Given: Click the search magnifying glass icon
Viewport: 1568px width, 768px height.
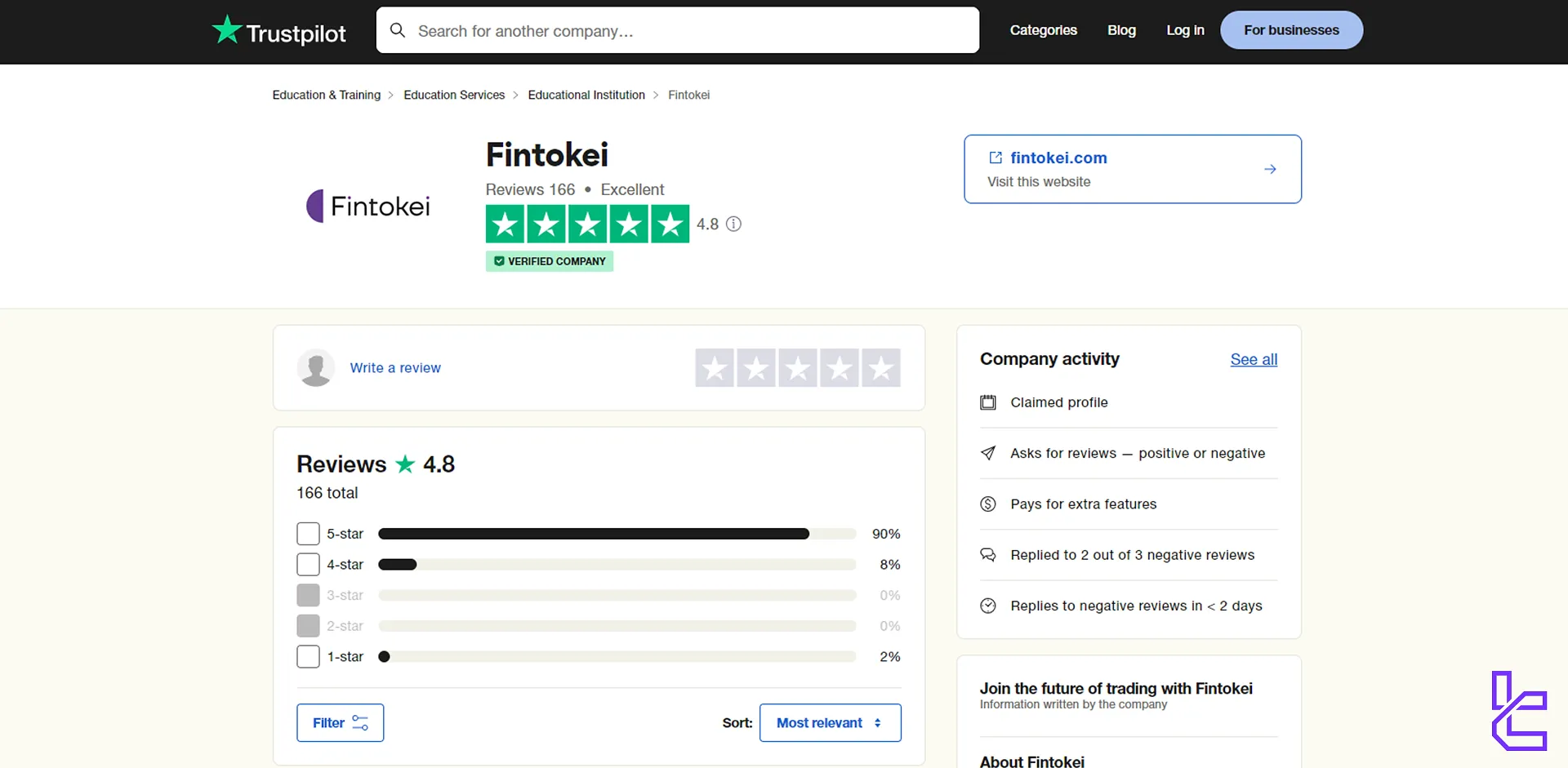Looking at the screenshot, I should (x=398, y=30).
